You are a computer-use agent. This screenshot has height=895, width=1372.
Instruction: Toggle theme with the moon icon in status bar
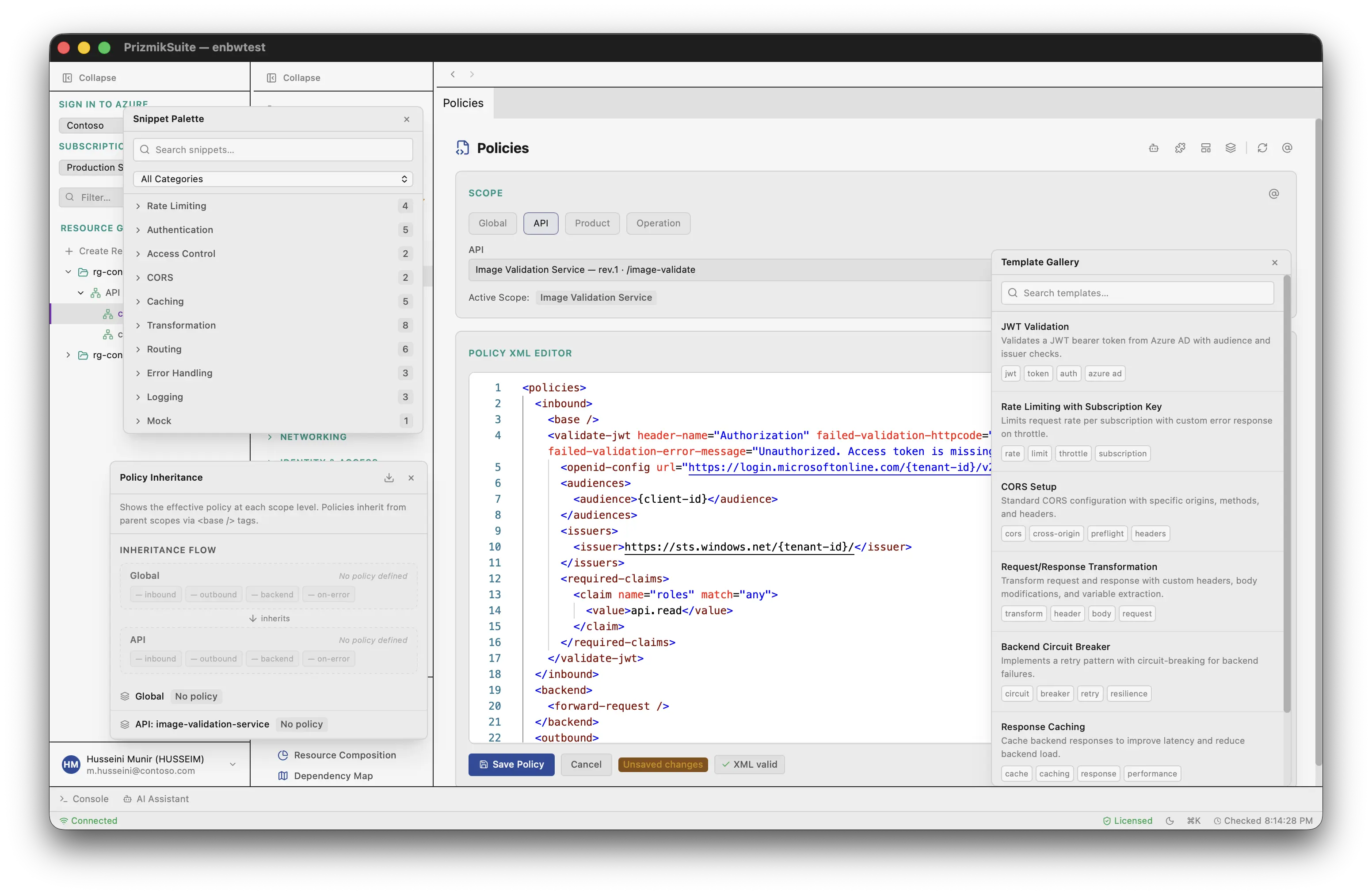tap(1170, 821)
